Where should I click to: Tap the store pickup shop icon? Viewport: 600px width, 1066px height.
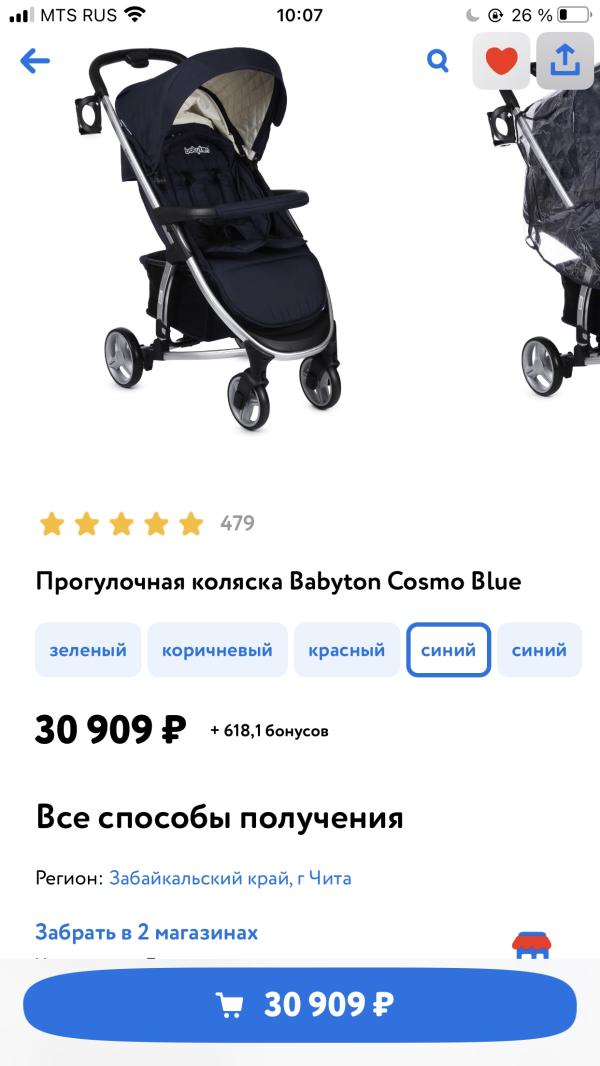531,945
